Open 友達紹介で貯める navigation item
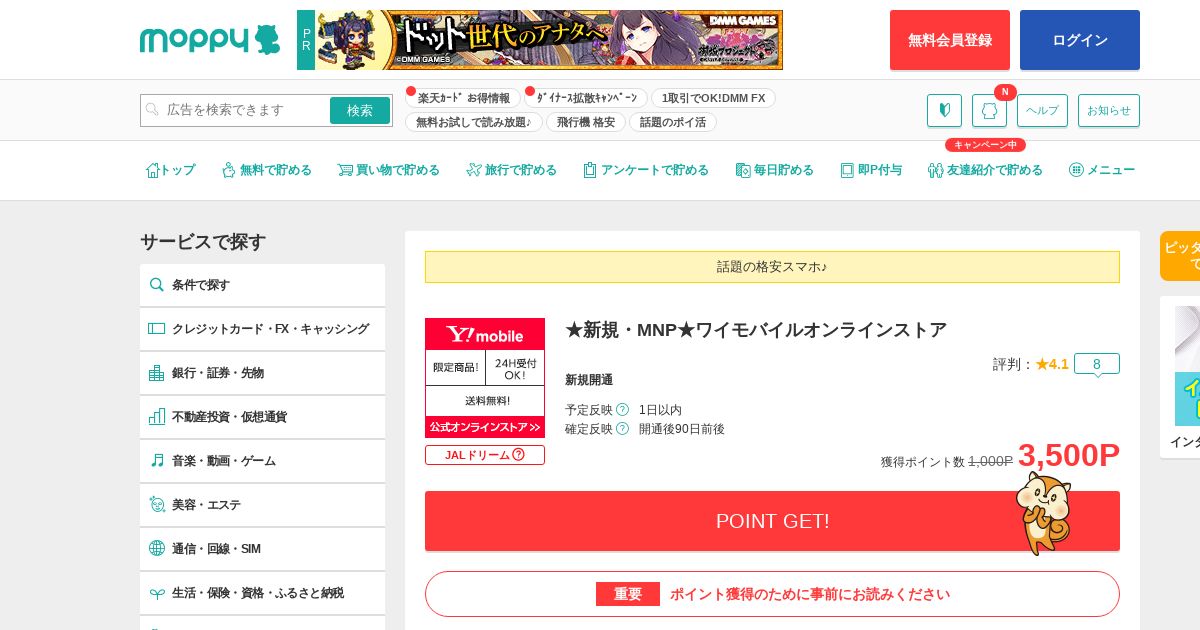Screen dimensions: 1200x630 click(985, 170)
